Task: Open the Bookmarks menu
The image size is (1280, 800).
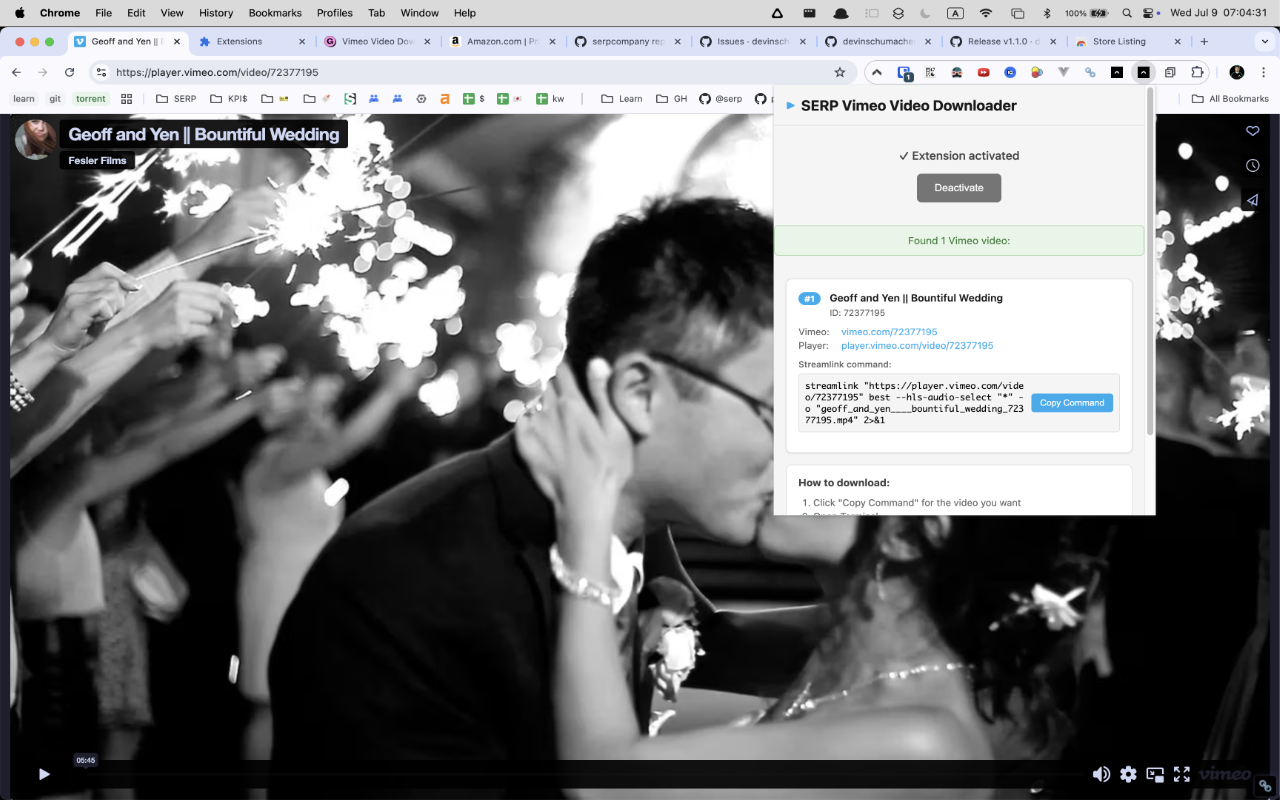Action: pyautogui.click(x=275, y=13)
